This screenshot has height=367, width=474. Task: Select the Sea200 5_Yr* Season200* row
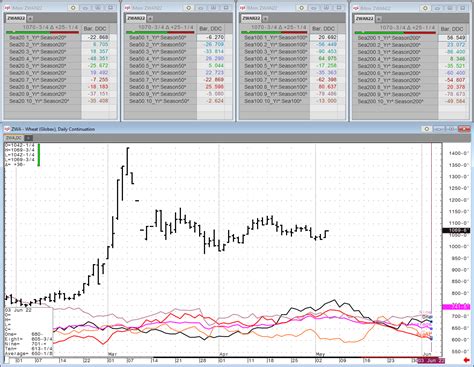click(x=396, y=66)
